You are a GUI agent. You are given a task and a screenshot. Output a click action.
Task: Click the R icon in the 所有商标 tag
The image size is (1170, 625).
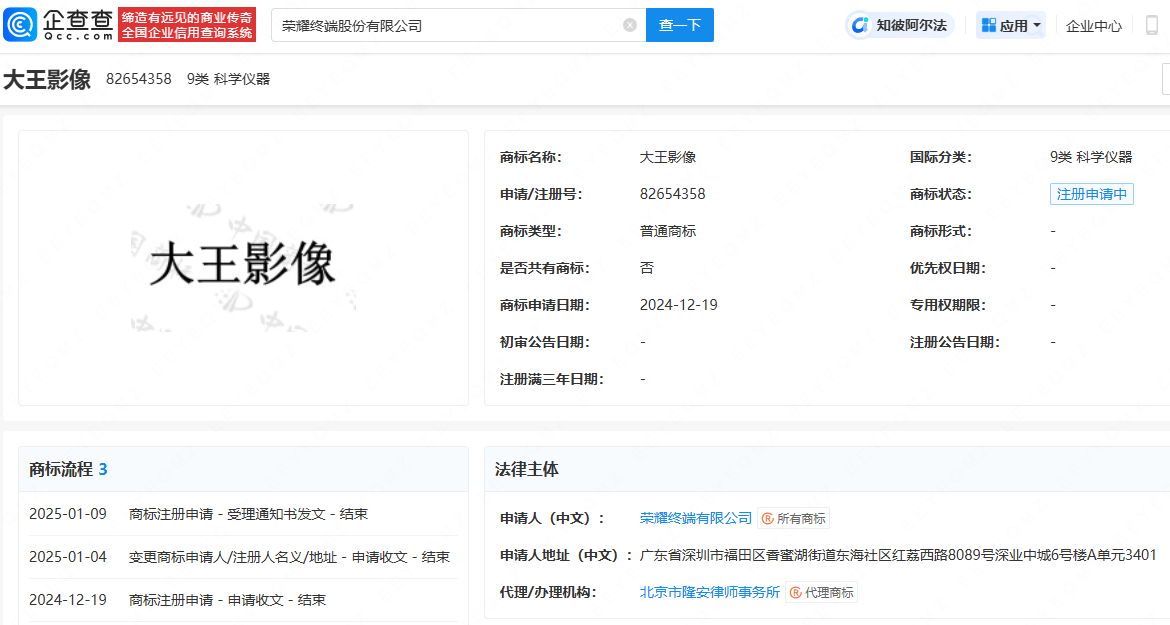pyautogui.click(x=767, y=518)
